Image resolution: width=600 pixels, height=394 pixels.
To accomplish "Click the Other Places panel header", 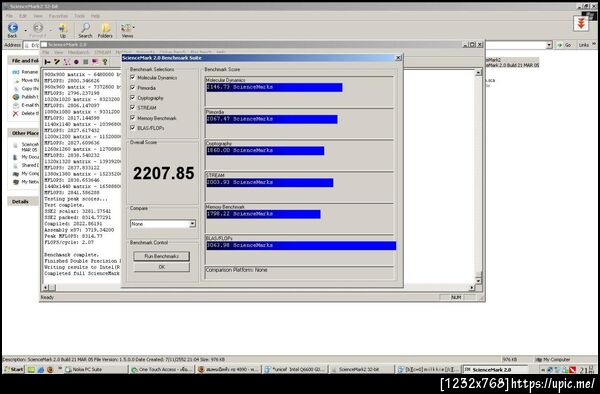I will 23,133.
